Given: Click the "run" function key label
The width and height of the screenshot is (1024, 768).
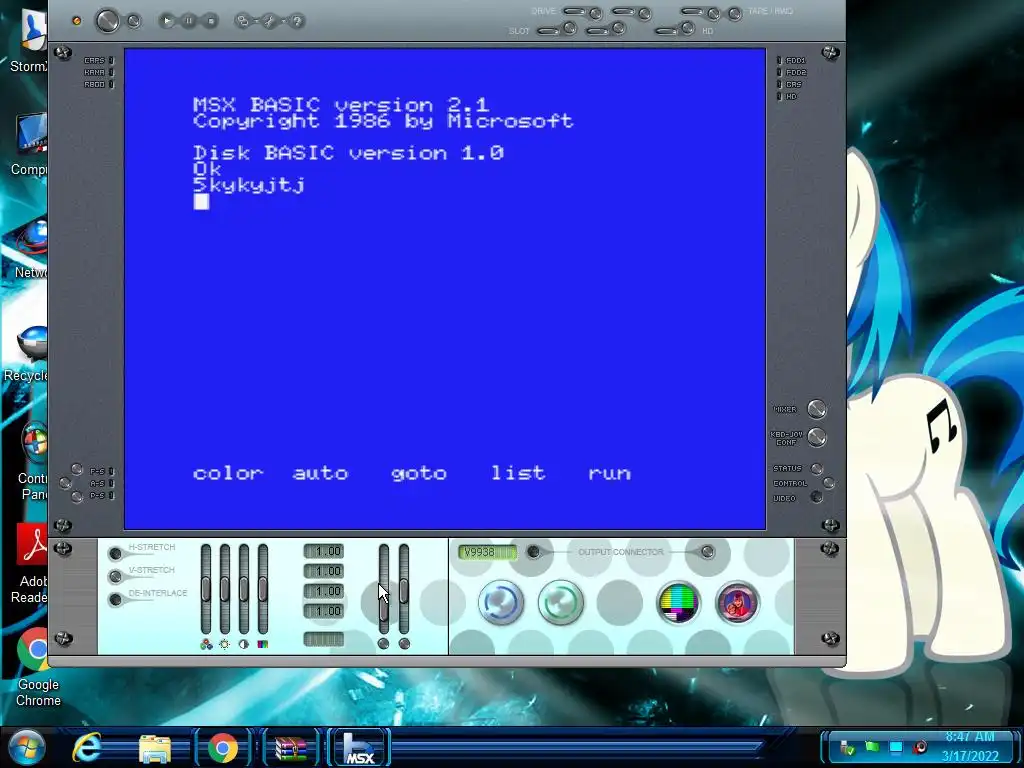Looking at the screenshot, I should [609, 473].
